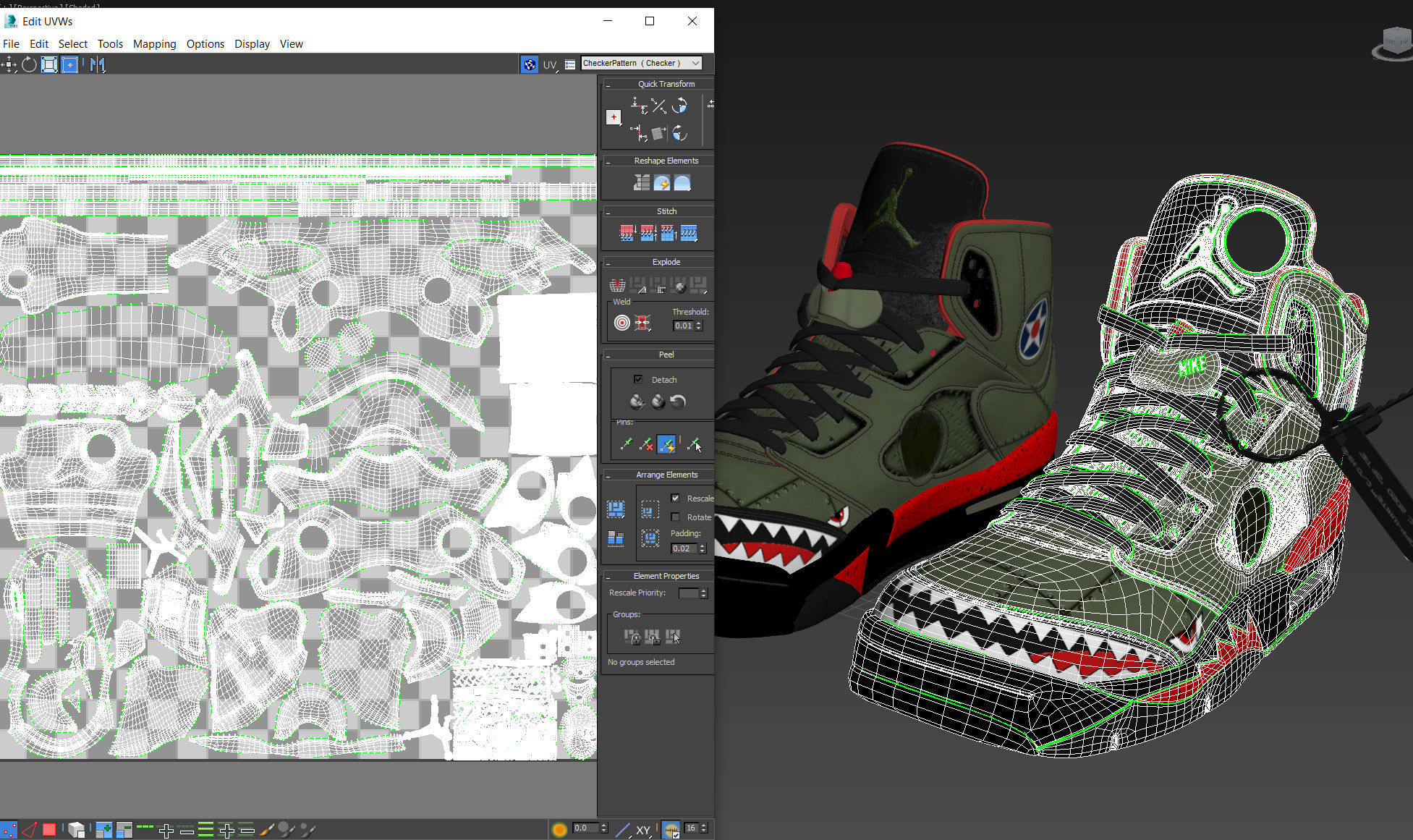Collapse the Explode rollout
This screenshot has height=840, width=1413.
tap(608, 263)
